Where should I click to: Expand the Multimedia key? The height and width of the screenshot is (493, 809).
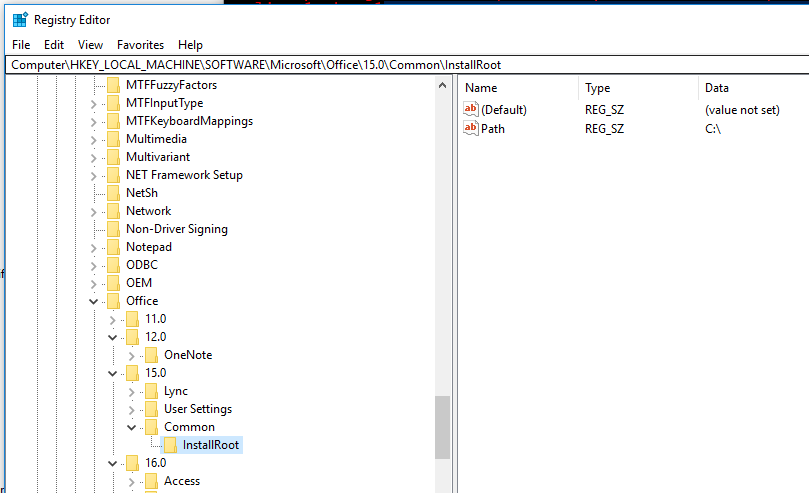pos(93,140)
